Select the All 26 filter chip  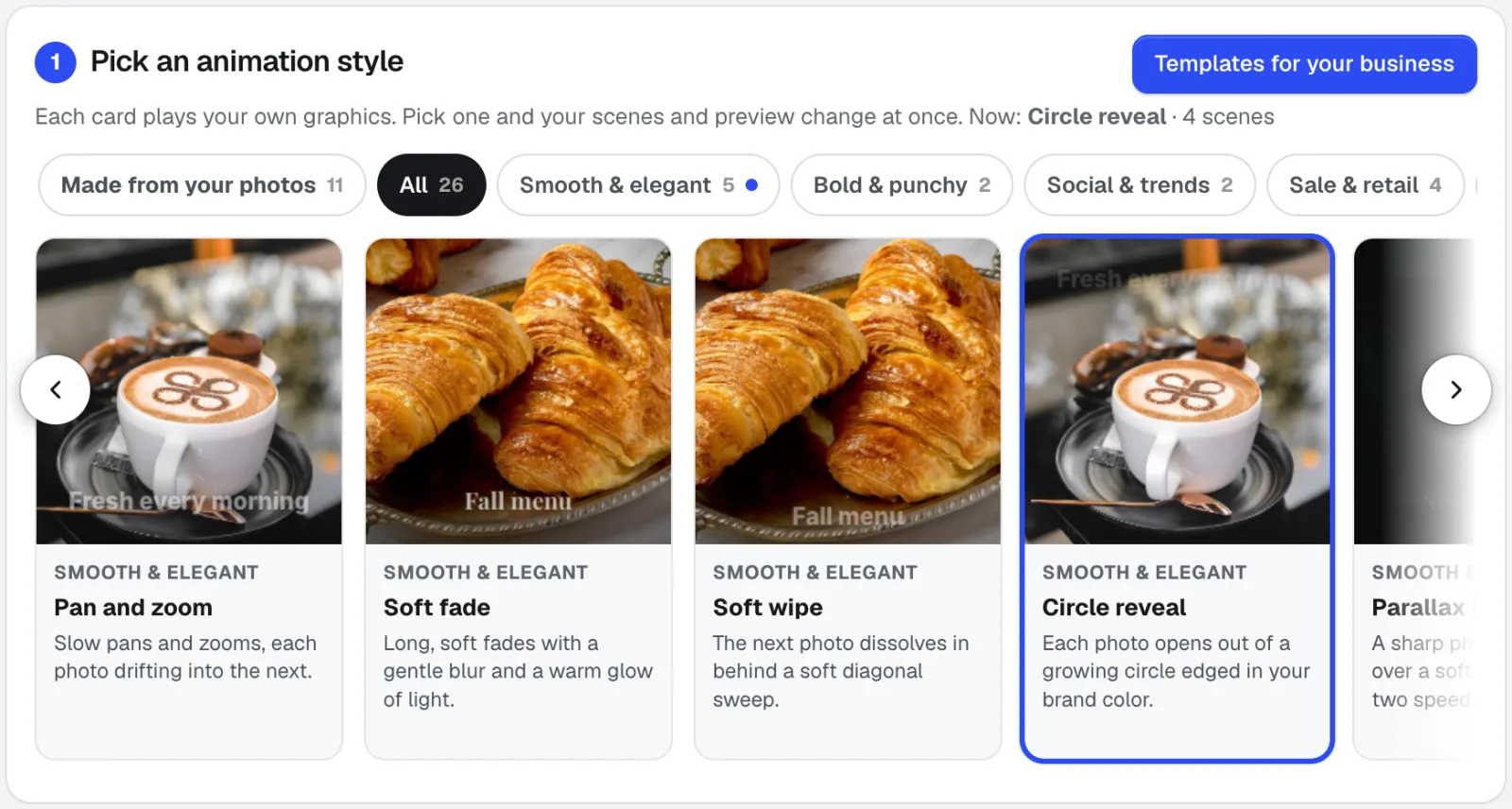431,185
